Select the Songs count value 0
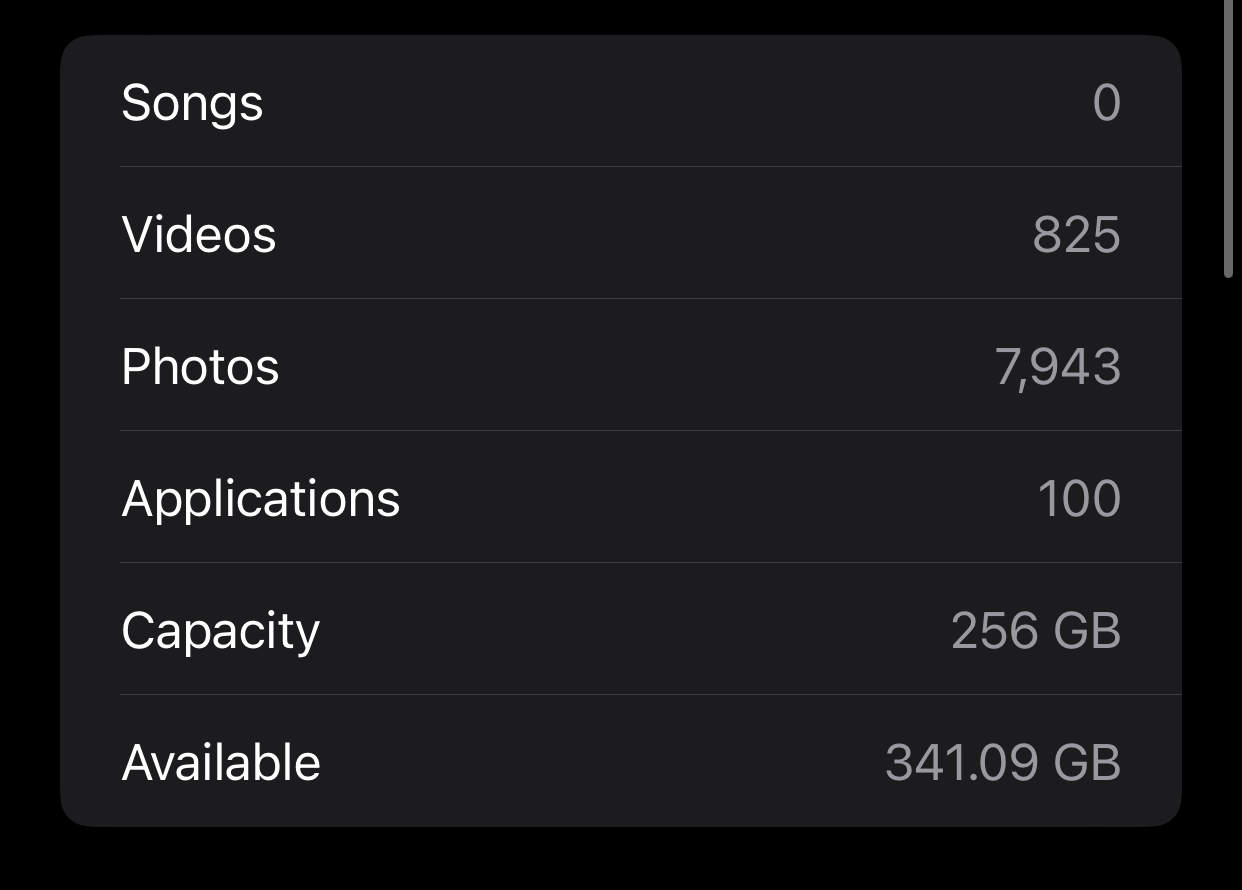 click(x=1106, y=103)
